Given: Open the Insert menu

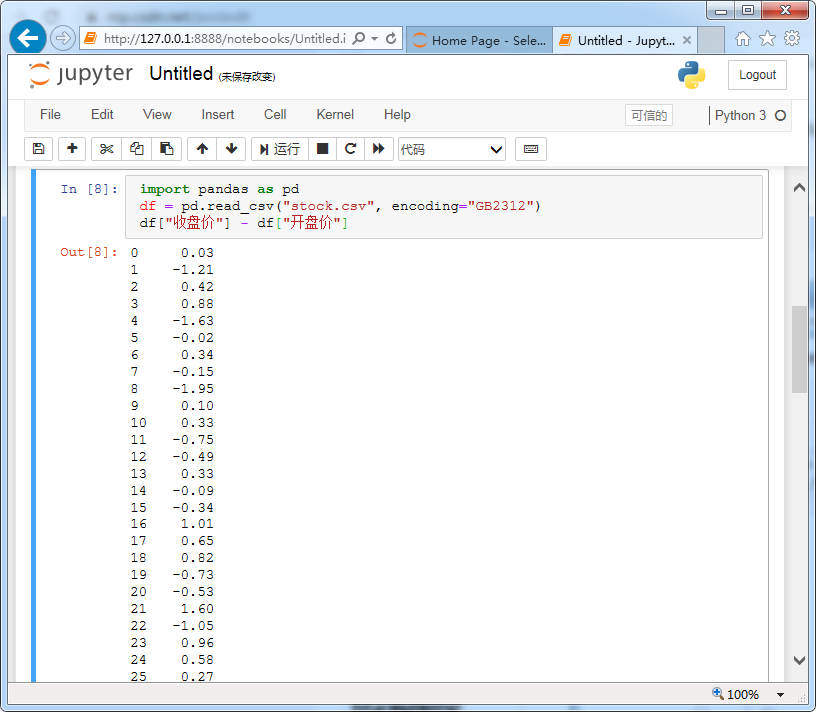Looking at the screenshot, I should pyautogui.click(x=218, y=115).
